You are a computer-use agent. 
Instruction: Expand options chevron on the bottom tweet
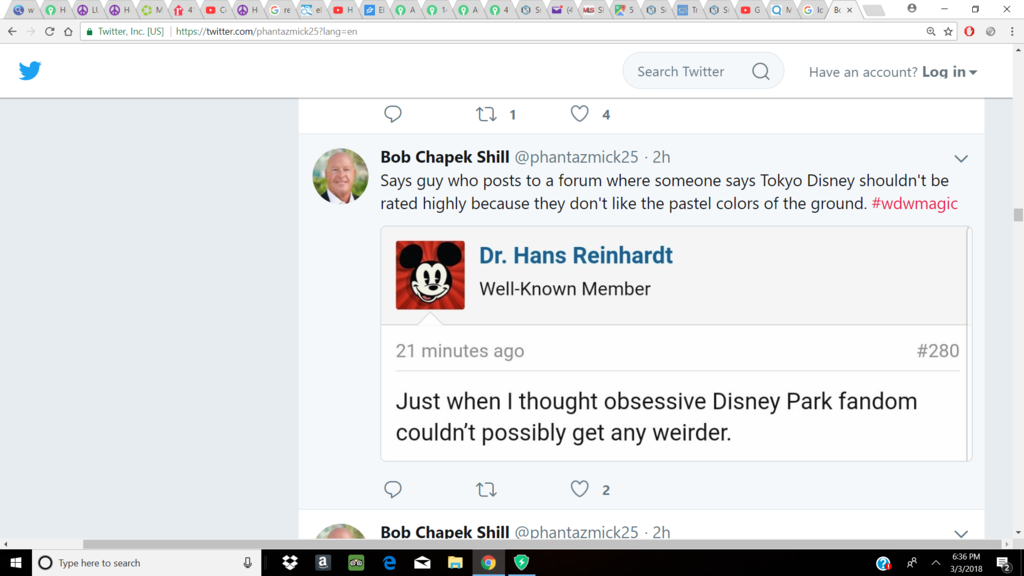point(960,534)
